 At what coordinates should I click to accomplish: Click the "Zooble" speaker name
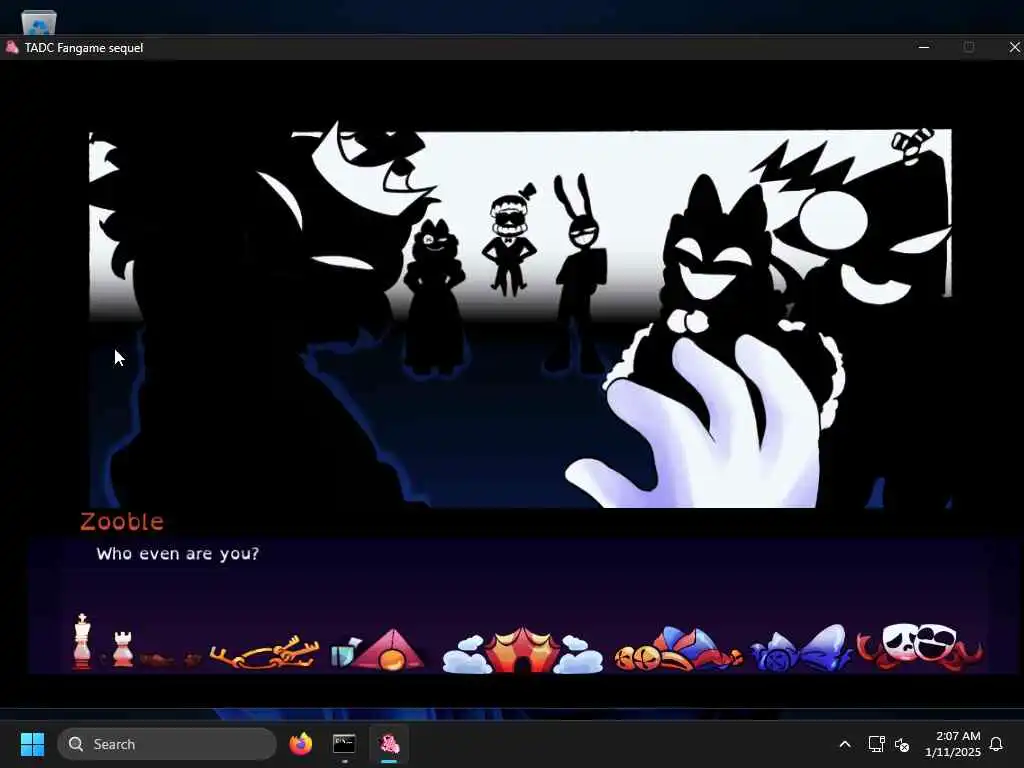pos(122,521)
